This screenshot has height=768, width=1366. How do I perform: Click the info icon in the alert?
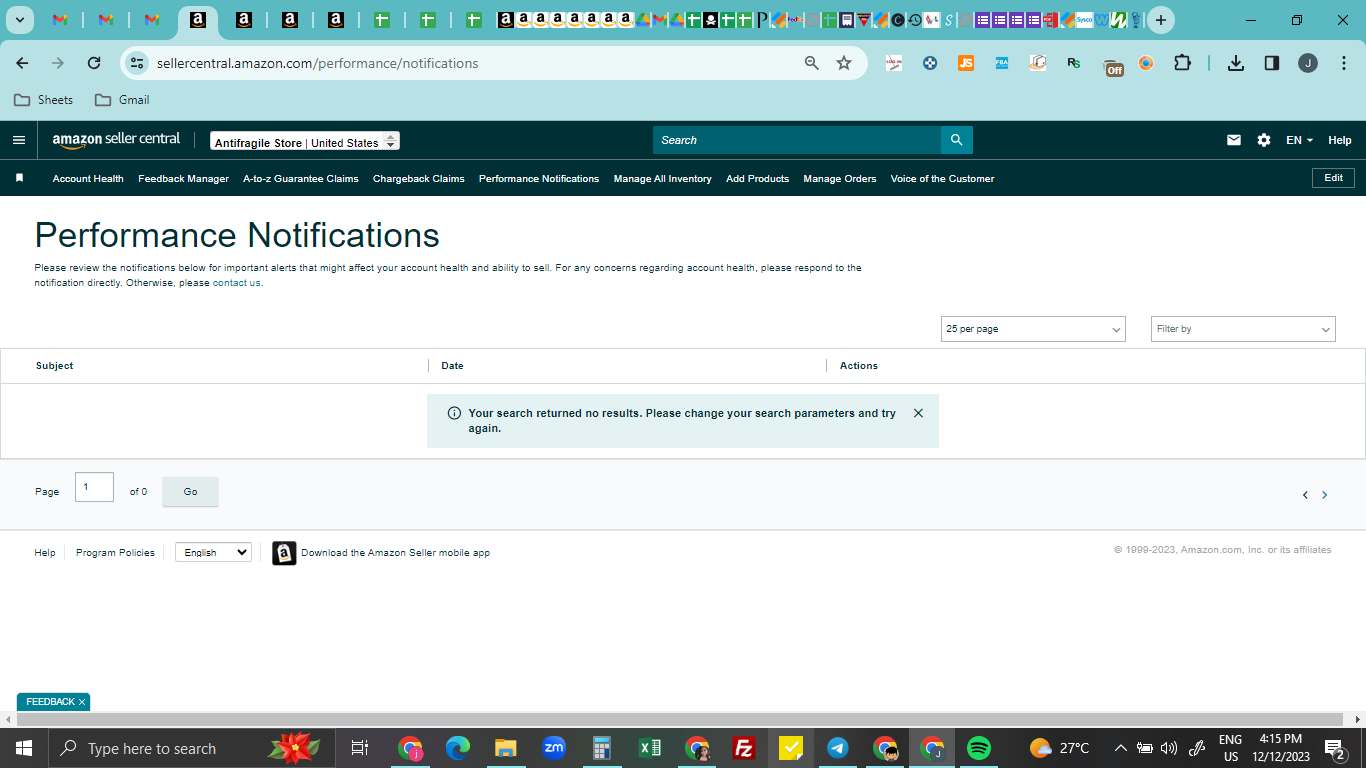[454, 413]
